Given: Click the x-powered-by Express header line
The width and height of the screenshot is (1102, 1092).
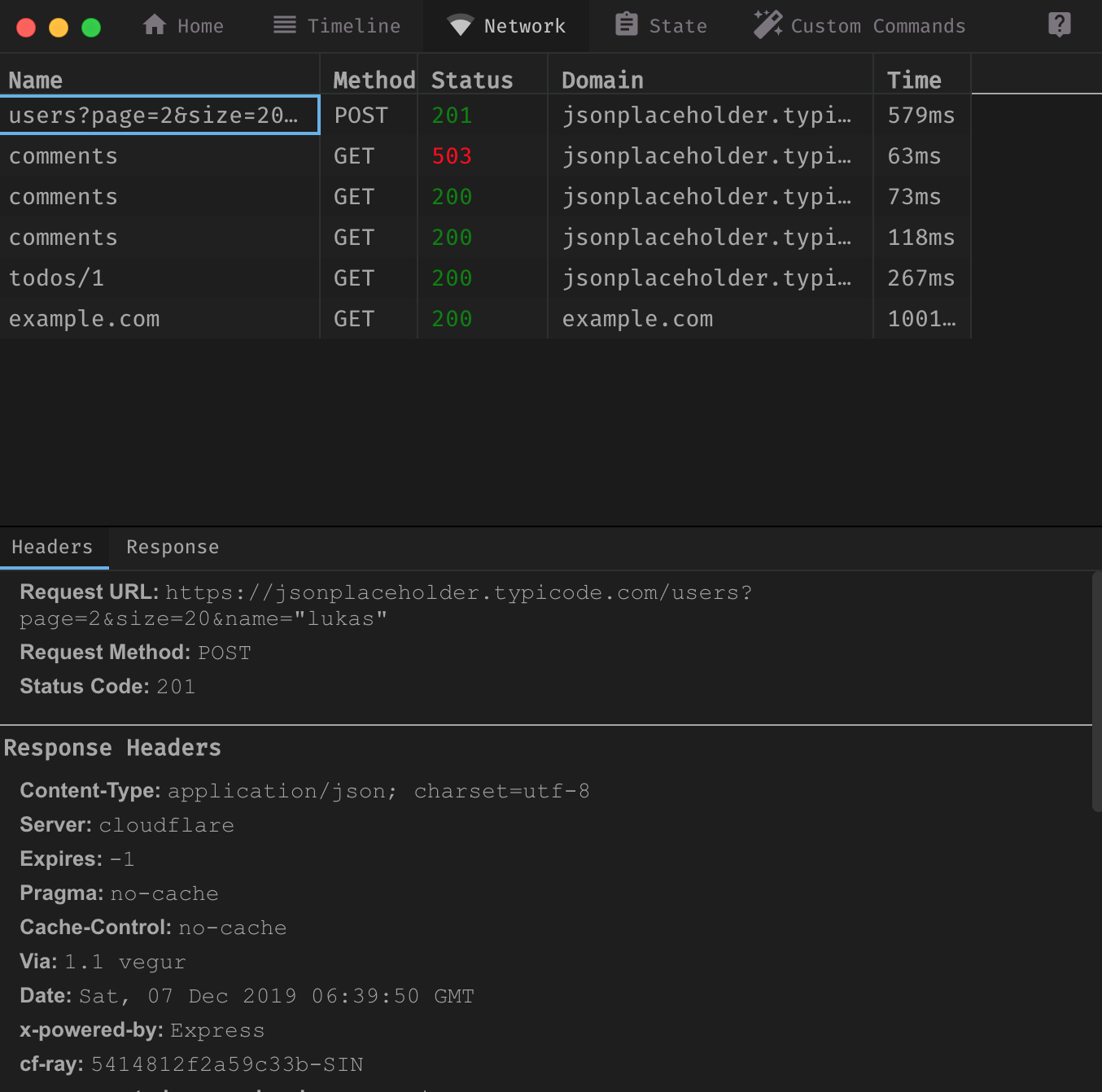Looking at the screenshot, I should 142,1030.
